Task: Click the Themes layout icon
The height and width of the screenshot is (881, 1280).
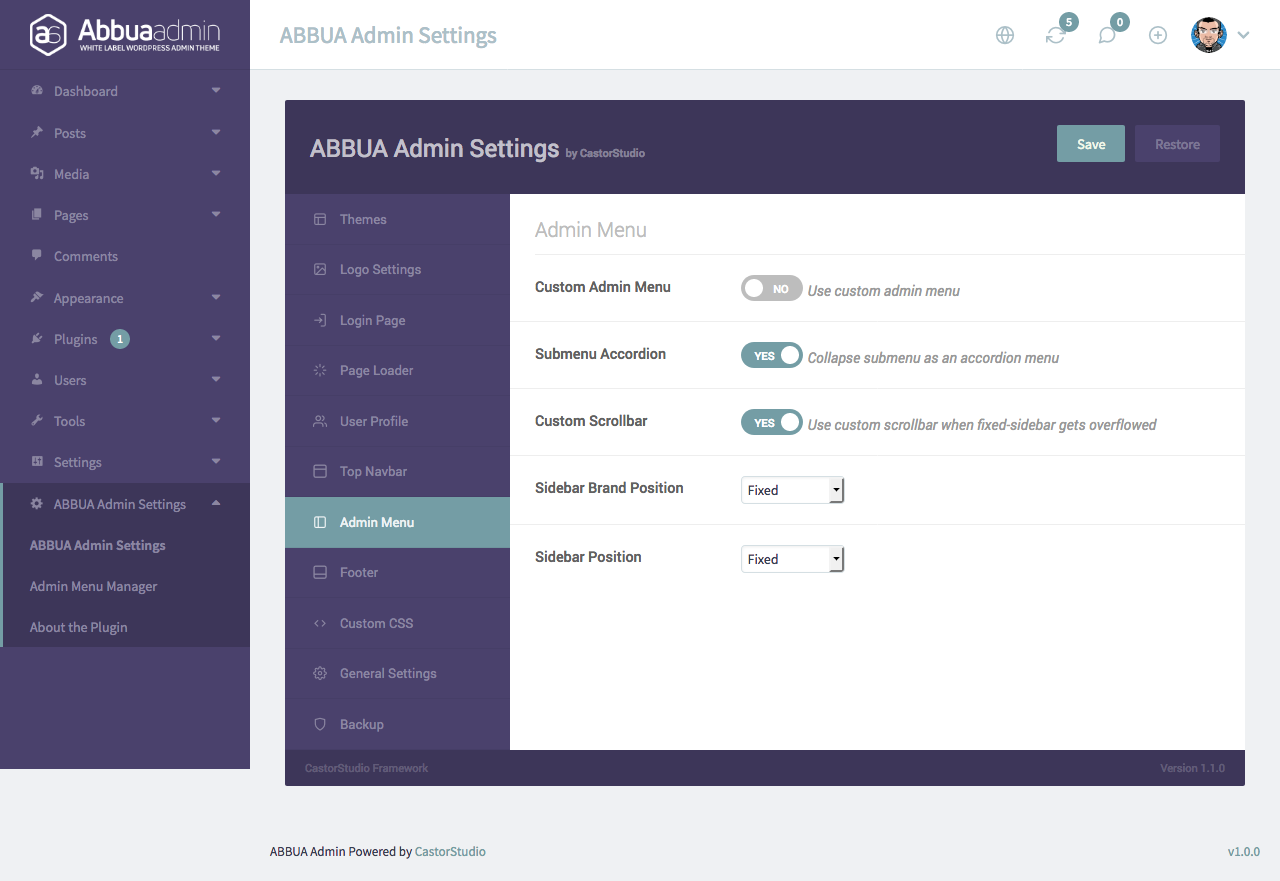Action: tap(320, 219)
